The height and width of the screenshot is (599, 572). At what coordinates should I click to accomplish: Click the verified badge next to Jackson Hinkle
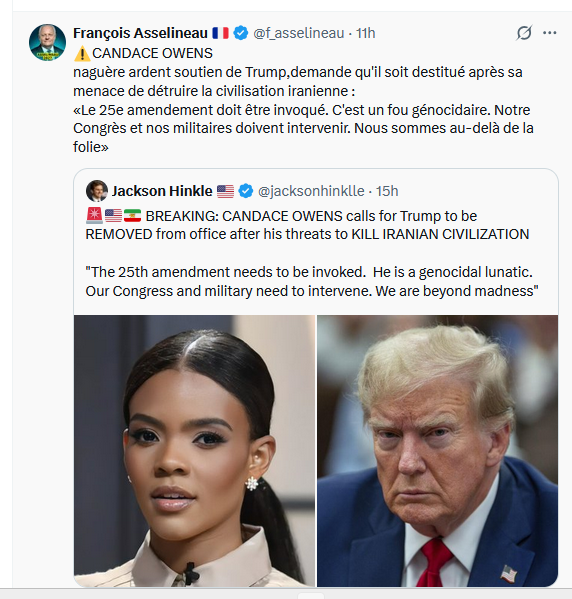point(246,191)
